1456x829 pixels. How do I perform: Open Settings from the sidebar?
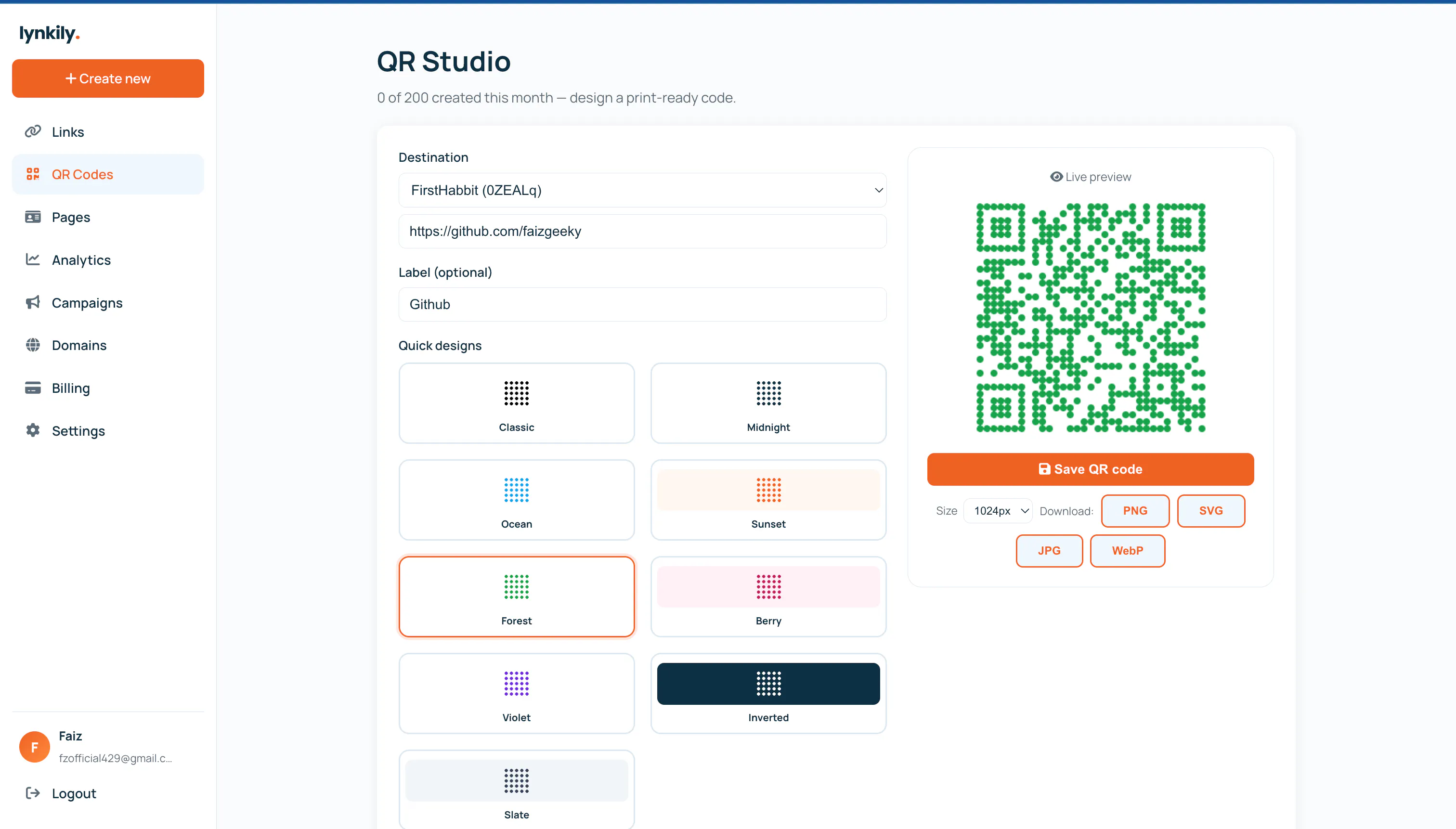click(108, 430)
